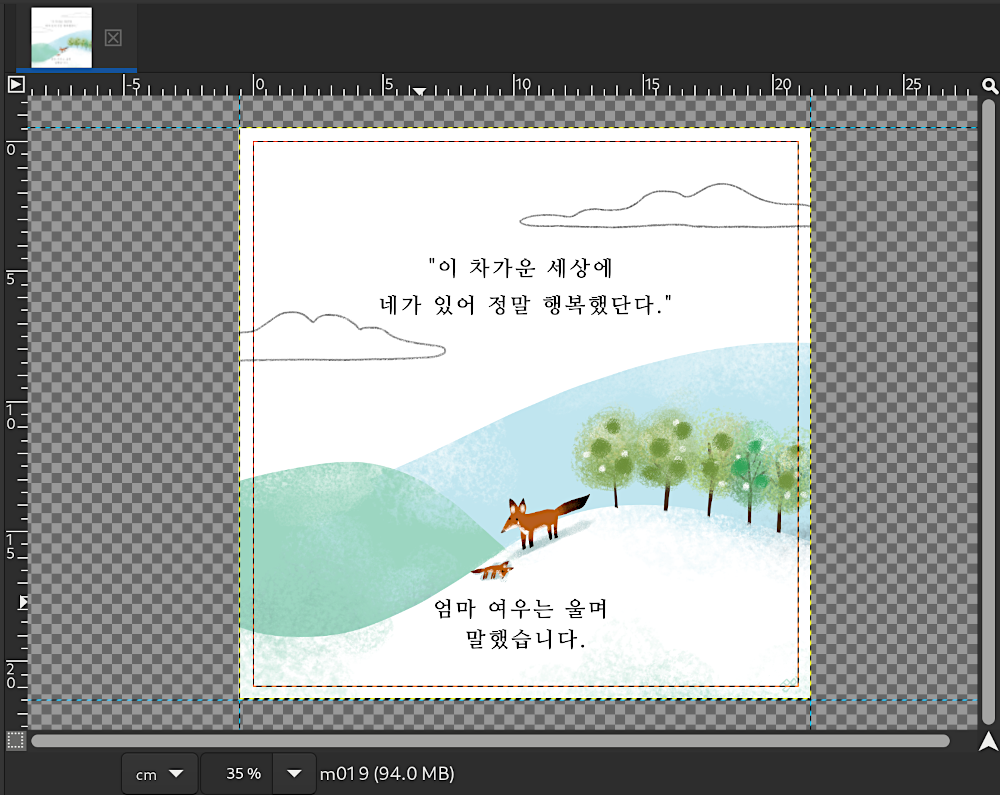Open the zoom level dropdown beside 35%
The height and width of the screenshot is (795, 1000).
coord(293,773)
